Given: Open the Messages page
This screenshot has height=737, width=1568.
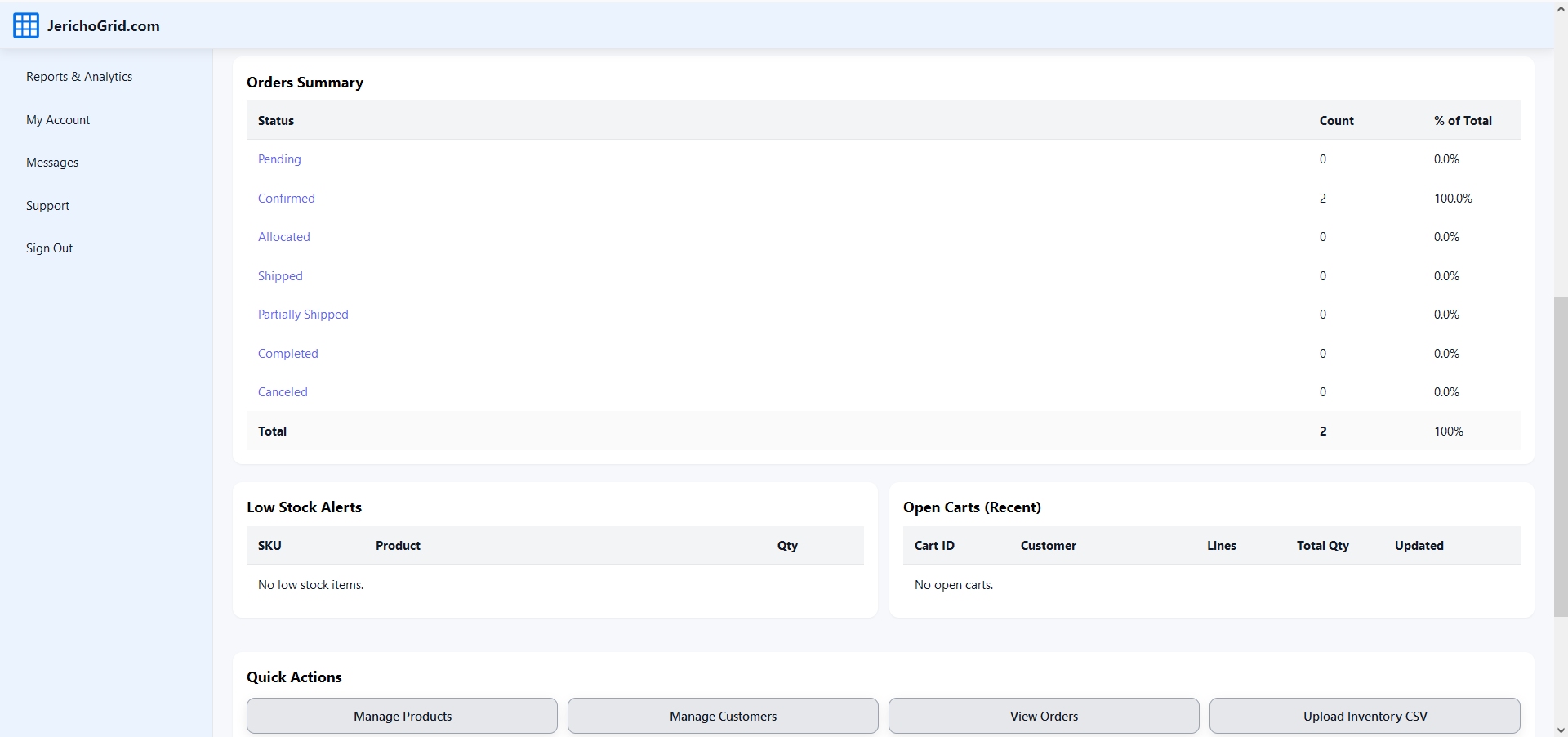Looking at the screenshot, I should pyautogui.click(x=52, y=162).
